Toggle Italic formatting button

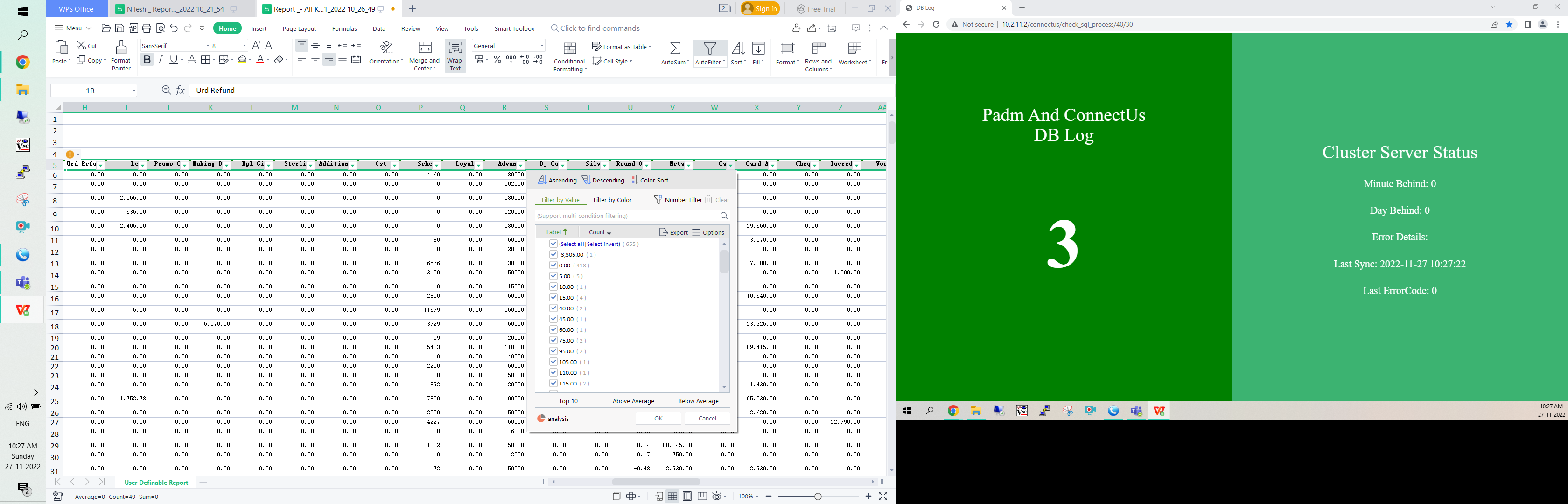(161, 60)
